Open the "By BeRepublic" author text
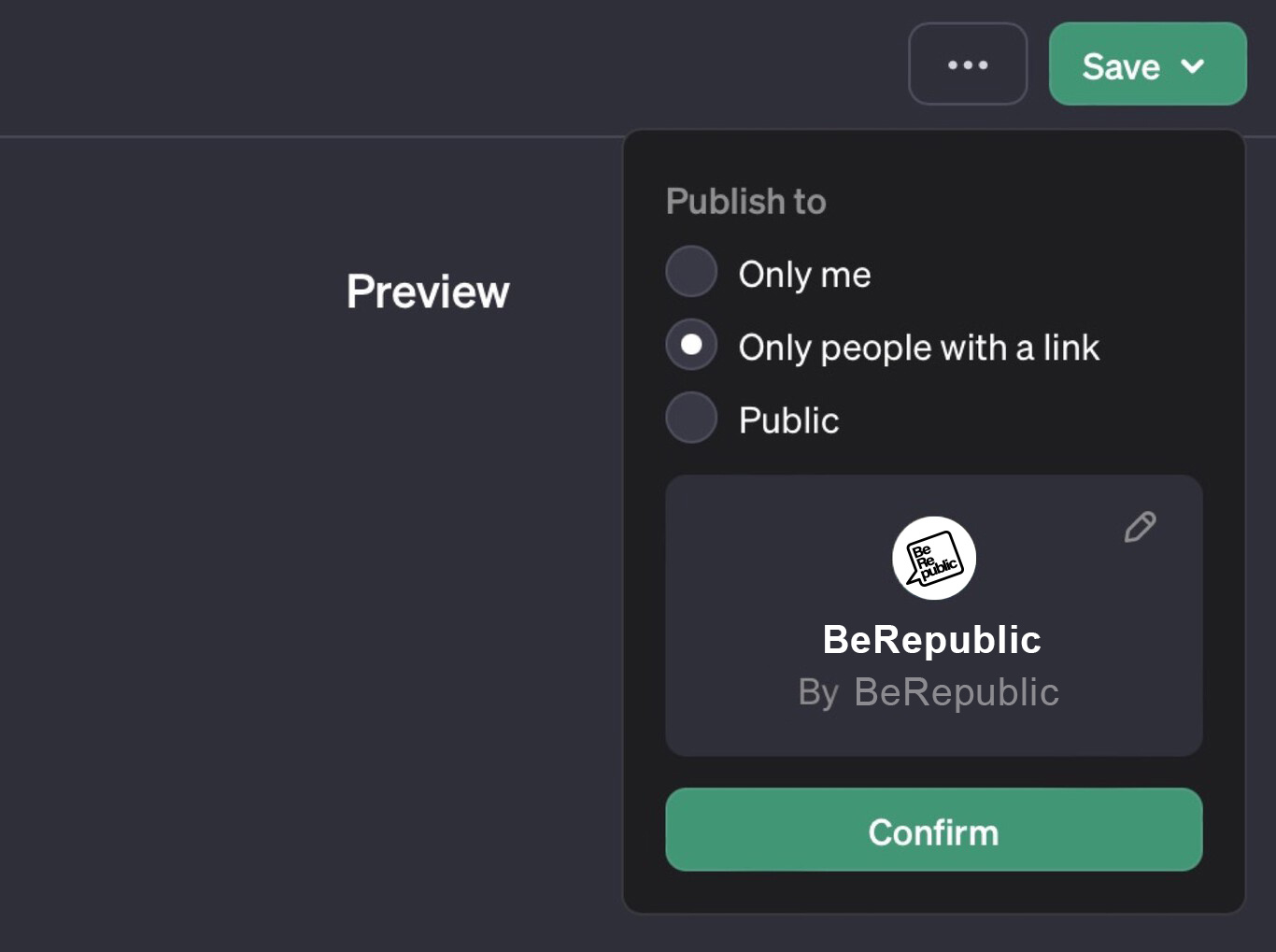This screenshot has width=1276, height=952. (x=929, y=692)
